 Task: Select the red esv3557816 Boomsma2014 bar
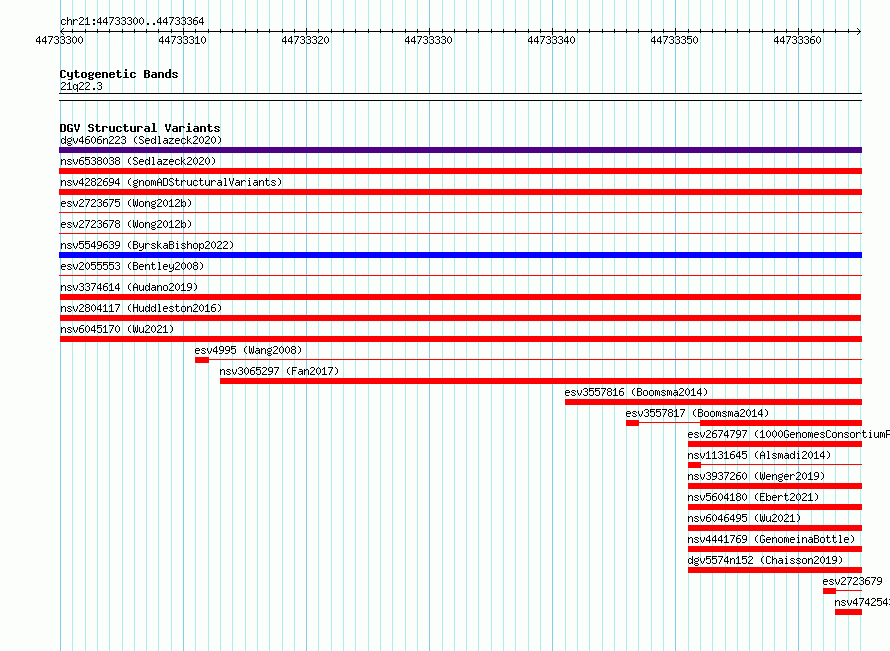point(713,402)
